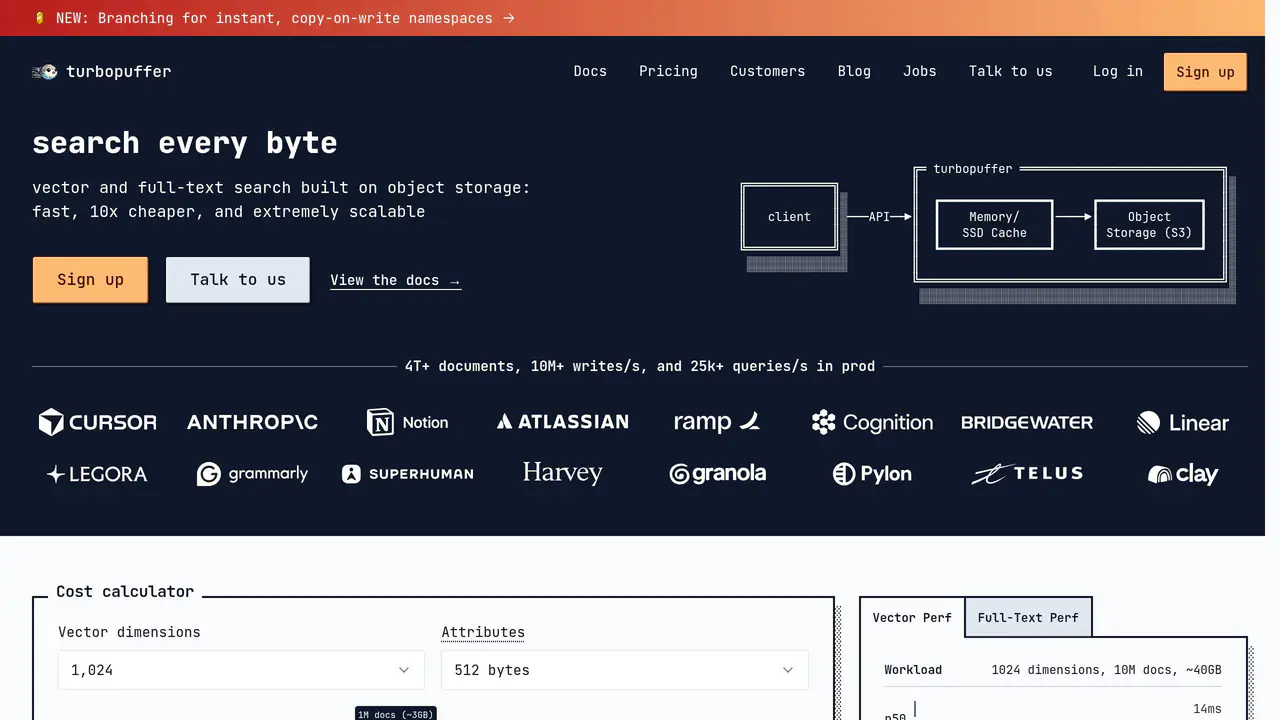Click the Memory/SSD Cache box in the diagram

pos(994,224)
